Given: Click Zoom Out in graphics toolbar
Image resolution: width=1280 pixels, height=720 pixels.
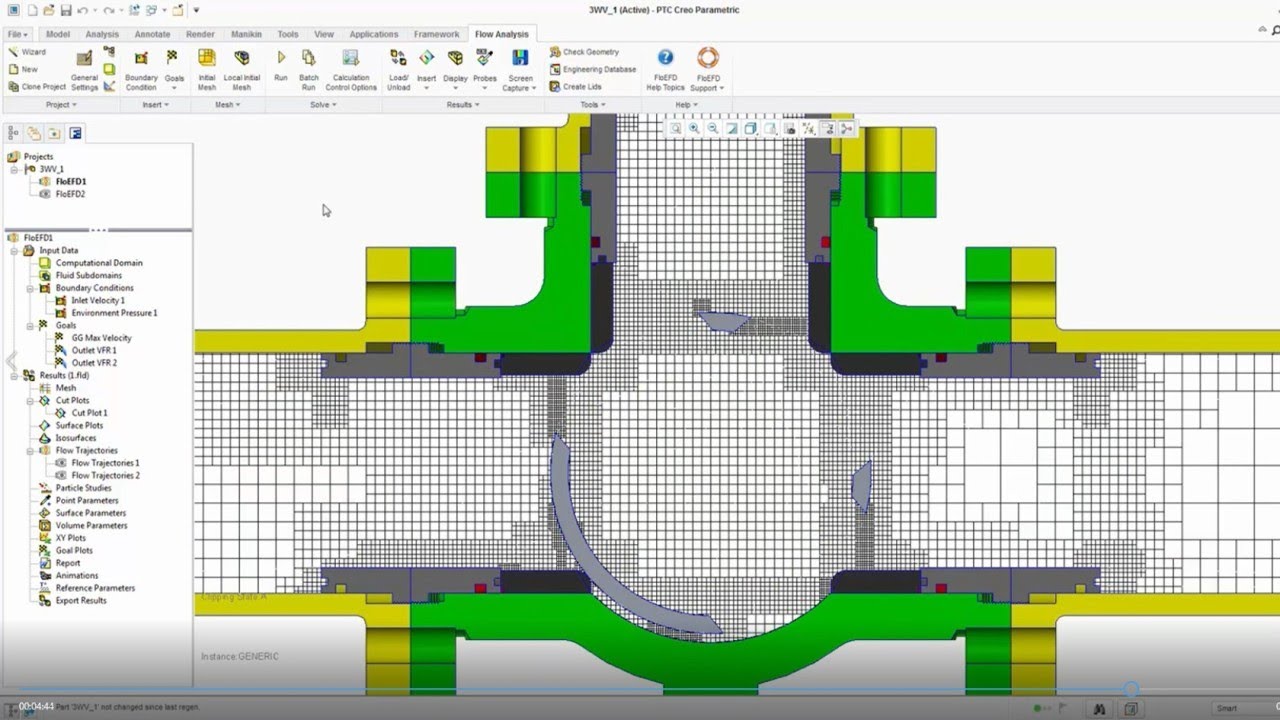Looking at the screenshot, I should click(713, 128).
